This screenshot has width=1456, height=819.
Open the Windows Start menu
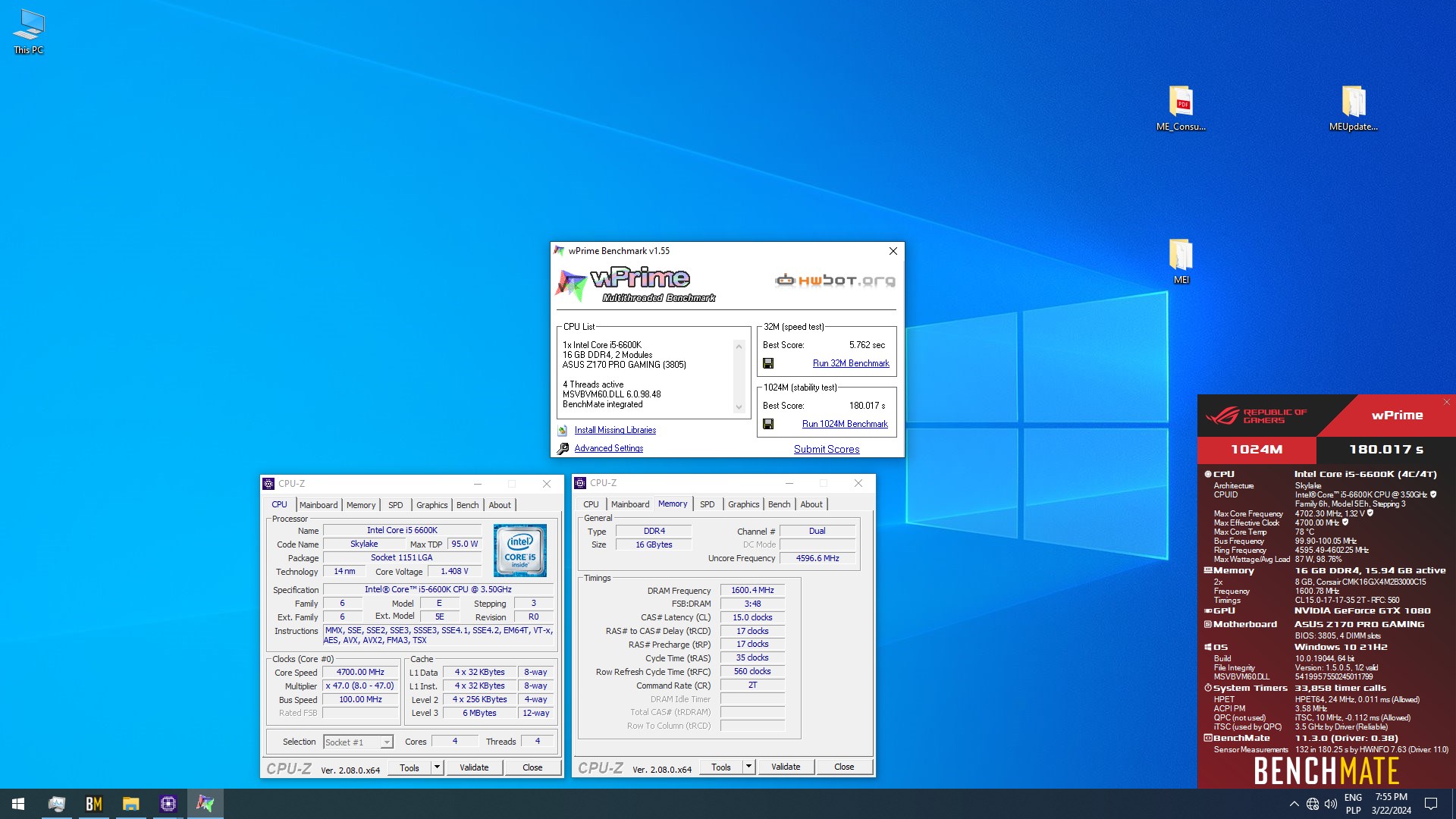point(18,804)
